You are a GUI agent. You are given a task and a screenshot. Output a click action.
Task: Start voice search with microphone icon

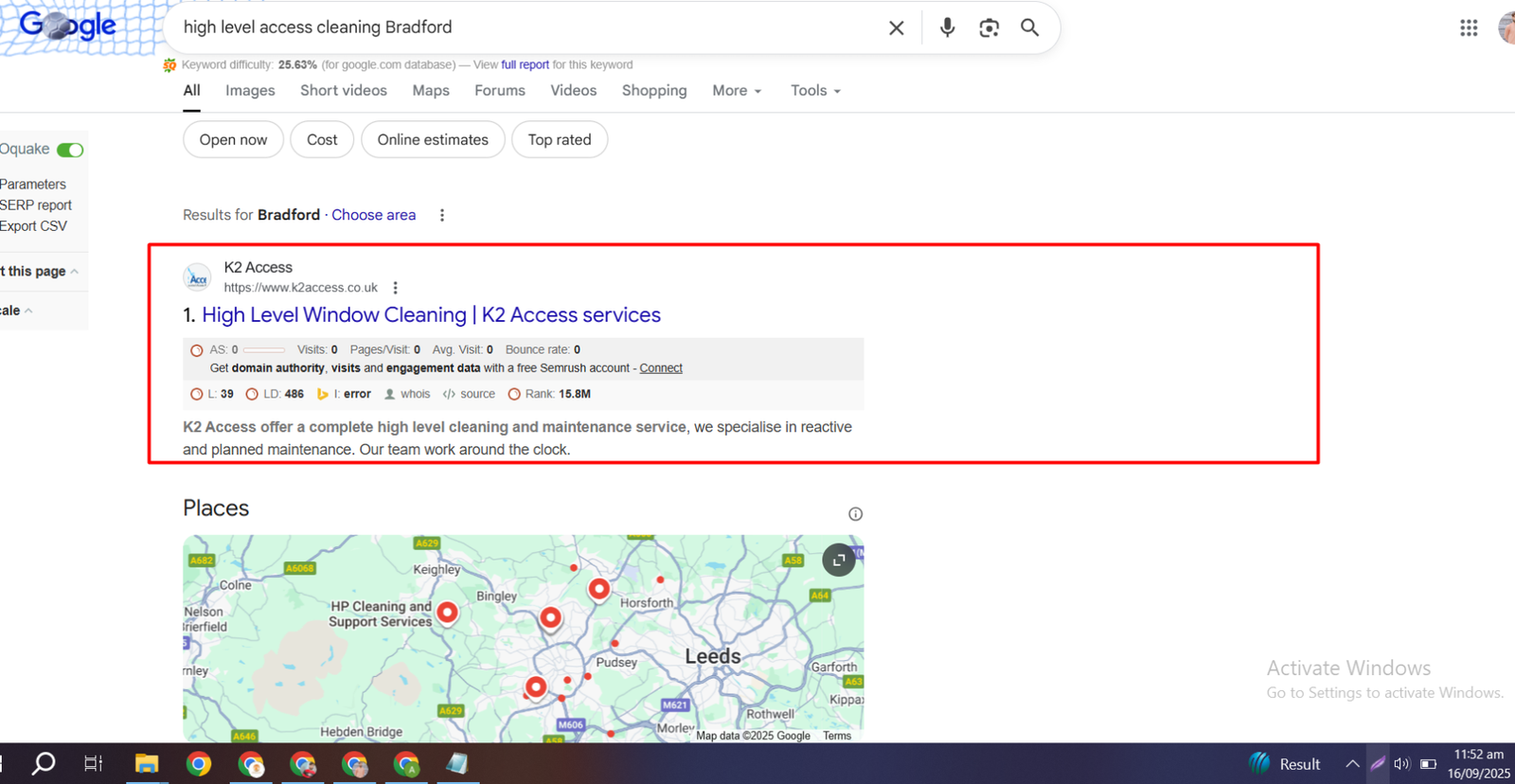pyautogui.click(x=947, y=27)
